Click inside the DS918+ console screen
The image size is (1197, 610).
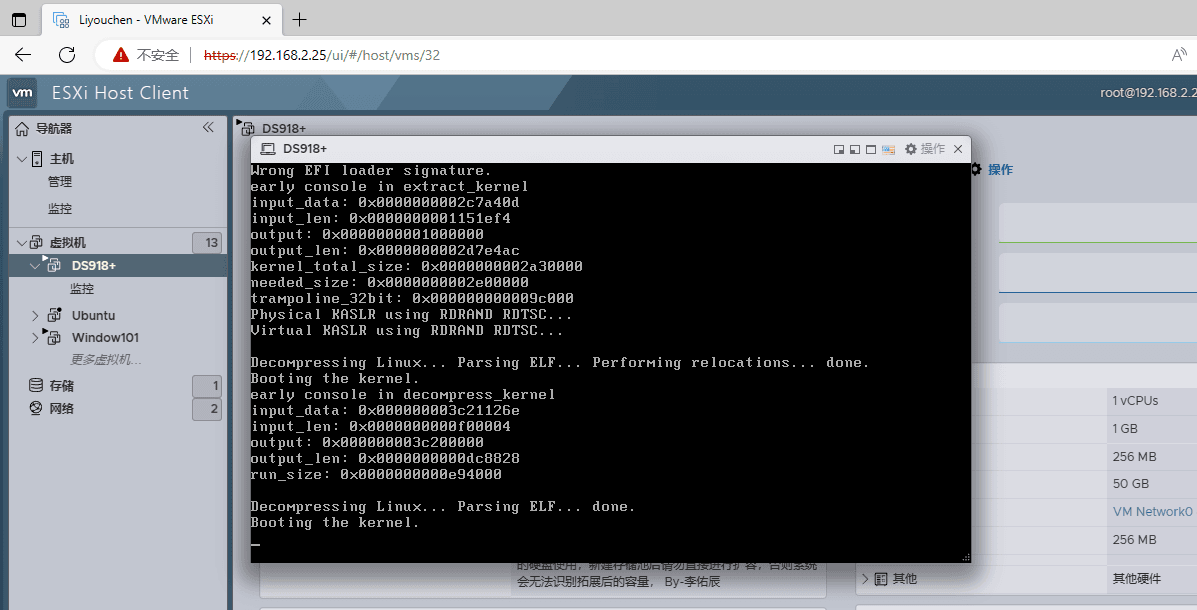(611, 363)
